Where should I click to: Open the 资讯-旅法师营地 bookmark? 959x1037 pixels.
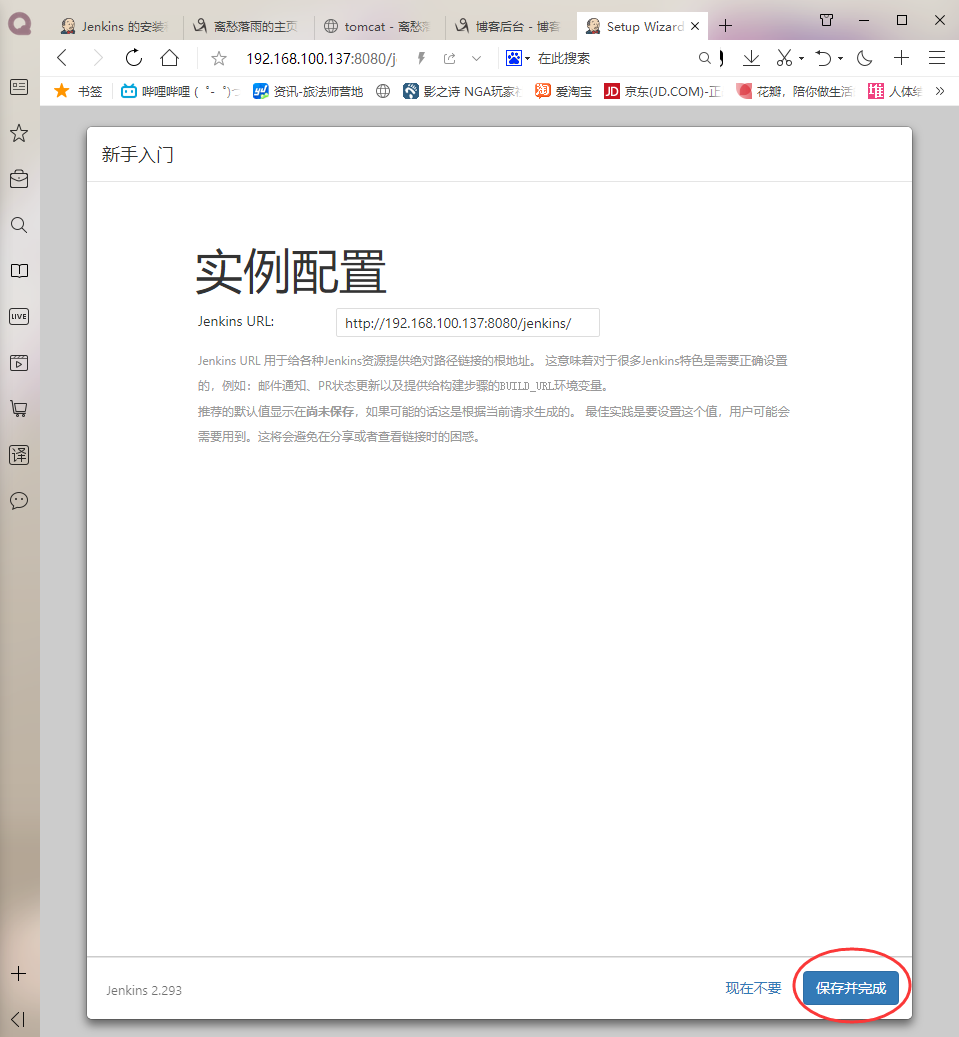pyautogui.click(x=308, y=91)
